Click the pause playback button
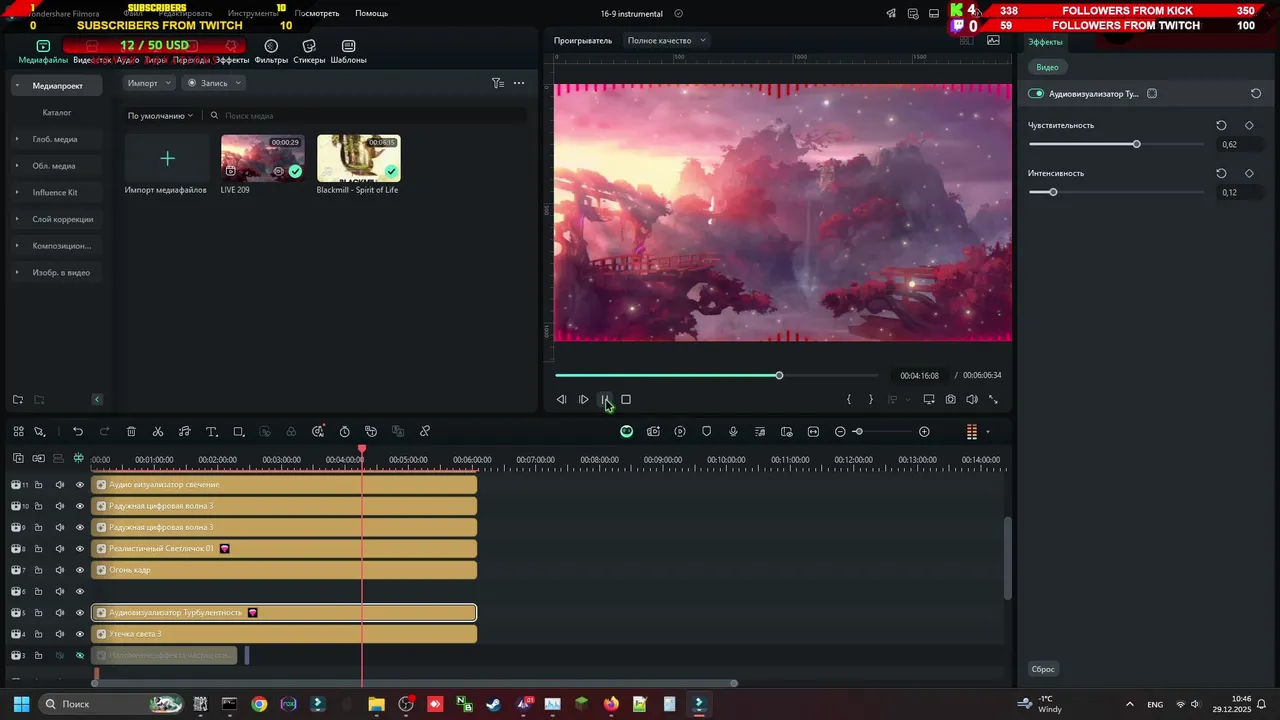Viewport: 1280px width, 720px height. [x=605, y=399]
